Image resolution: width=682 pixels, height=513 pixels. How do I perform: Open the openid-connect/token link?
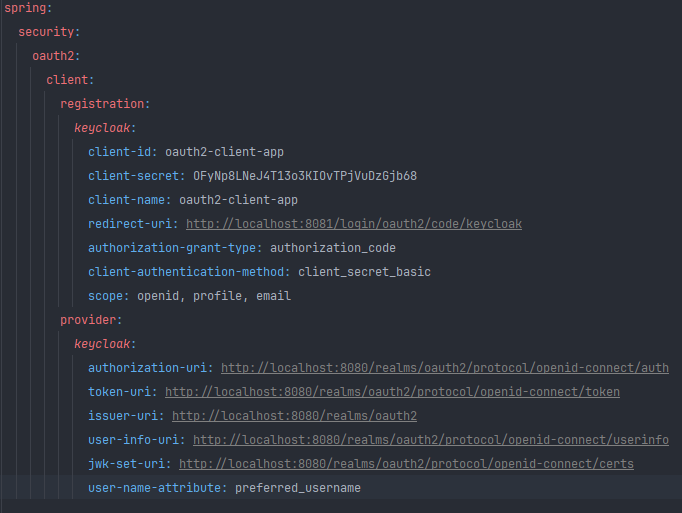click(x=392, y=392)
